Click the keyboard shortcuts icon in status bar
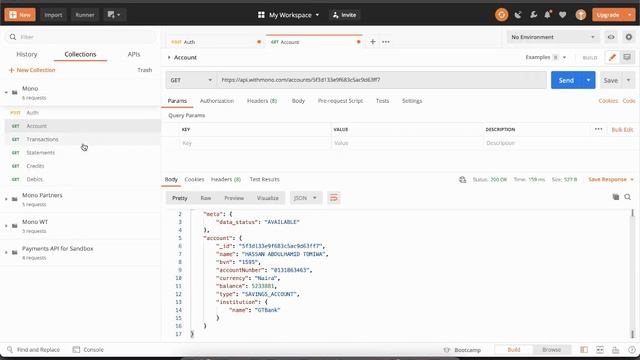Screen dimensions: 640x360 pyautogui.click(x=616, y=350)
